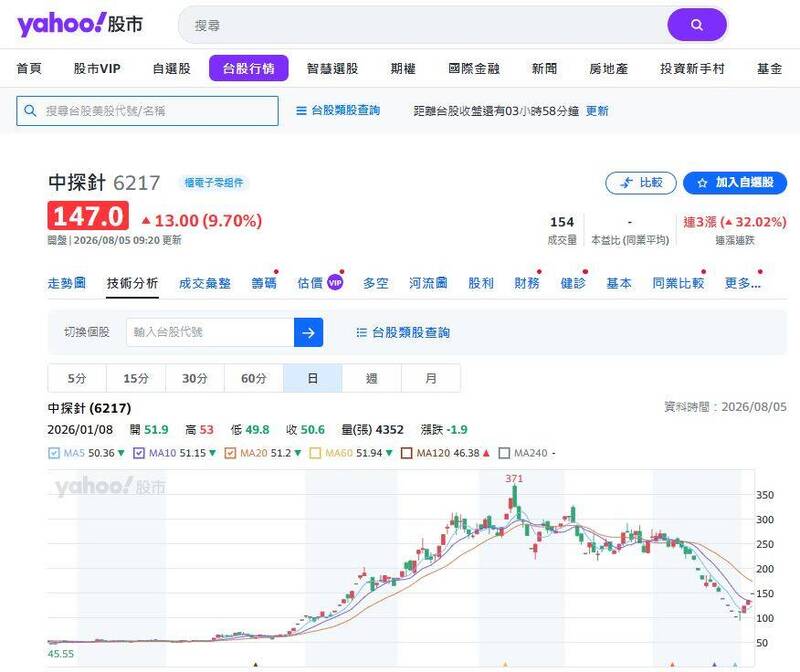Image resolution: width=800 pixels, height=672 pixels.
Task: Open the 股市VIP nav item
Action: tap(97, 68)
